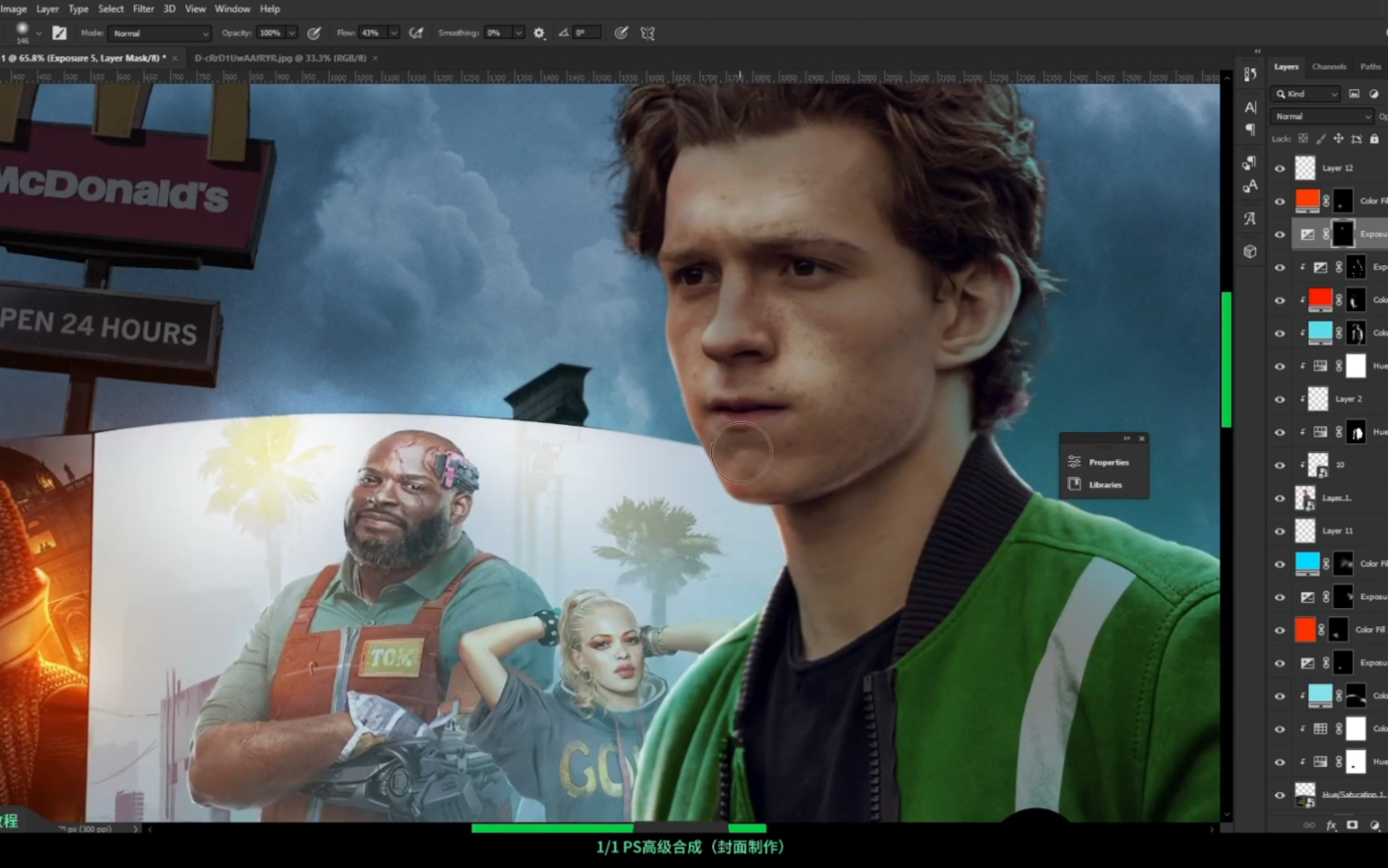Hide Hue/Saturation 1 layer eye

pyautogui.click(x=1280, y=795)
